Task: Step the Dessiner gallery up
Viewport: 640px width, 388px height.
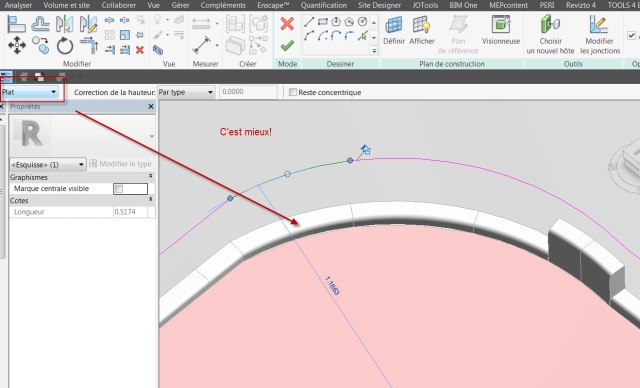Action: (374, 22)
